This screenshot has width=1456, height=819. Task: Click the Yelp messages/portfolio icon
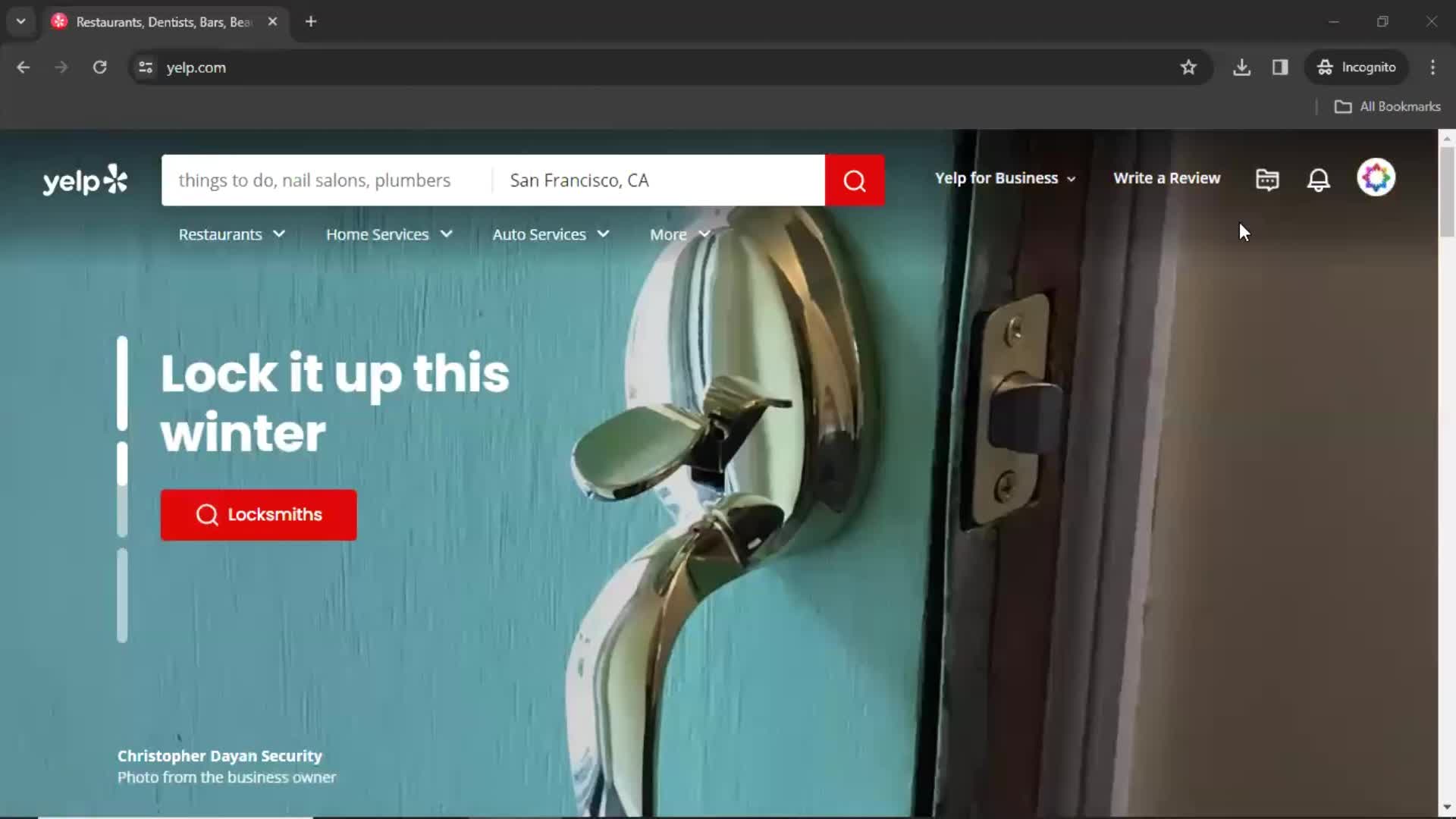[1267, 179]
